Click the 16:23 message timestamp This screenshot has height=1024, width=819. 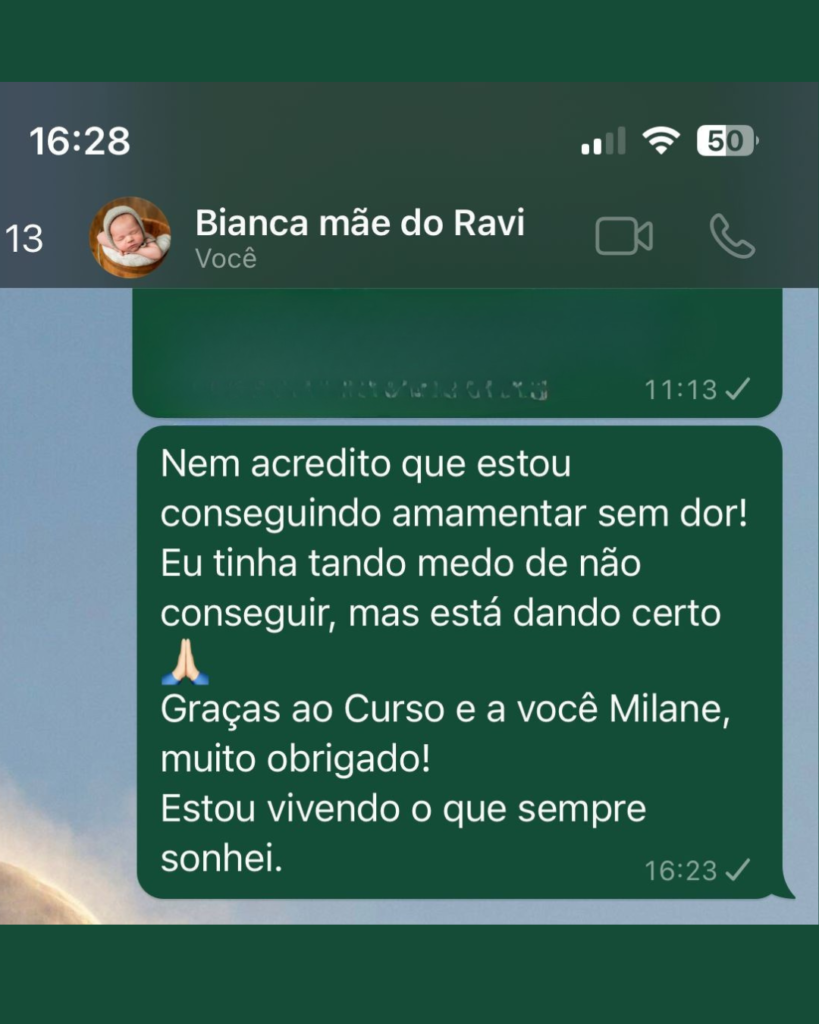681,871
